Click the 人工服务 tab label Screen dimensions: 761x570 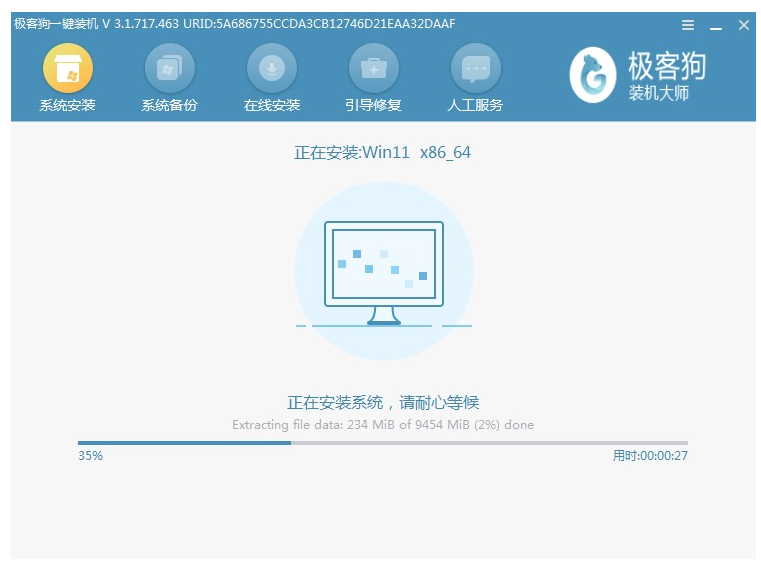point(476,105)
